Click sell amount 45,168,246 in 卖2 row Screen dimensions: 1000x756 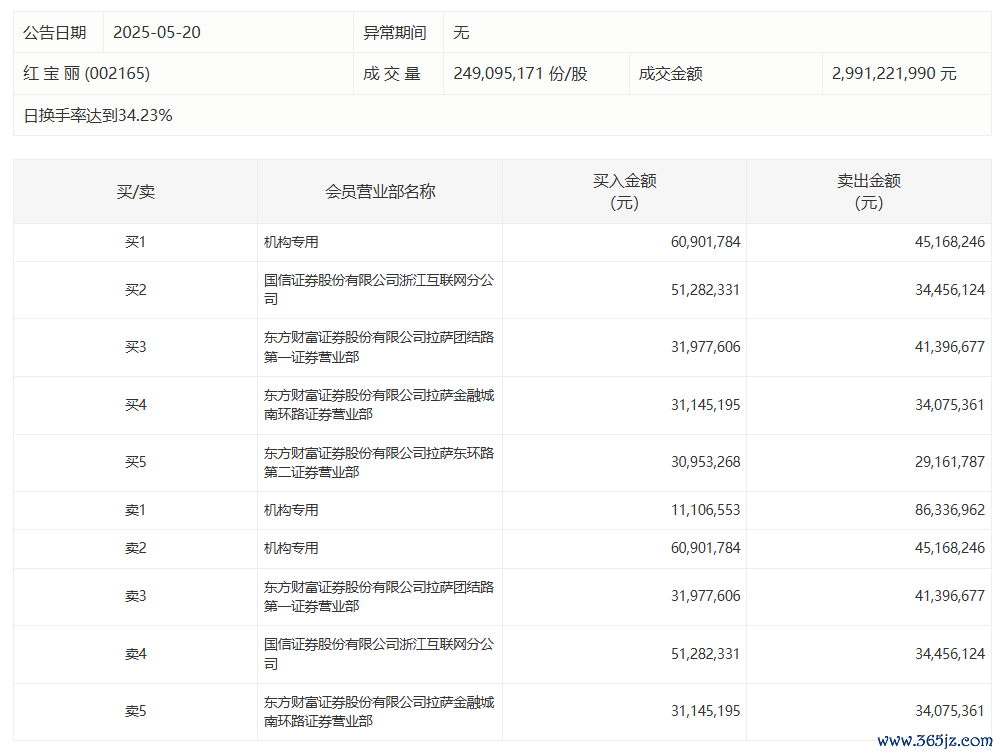(950, 548)
